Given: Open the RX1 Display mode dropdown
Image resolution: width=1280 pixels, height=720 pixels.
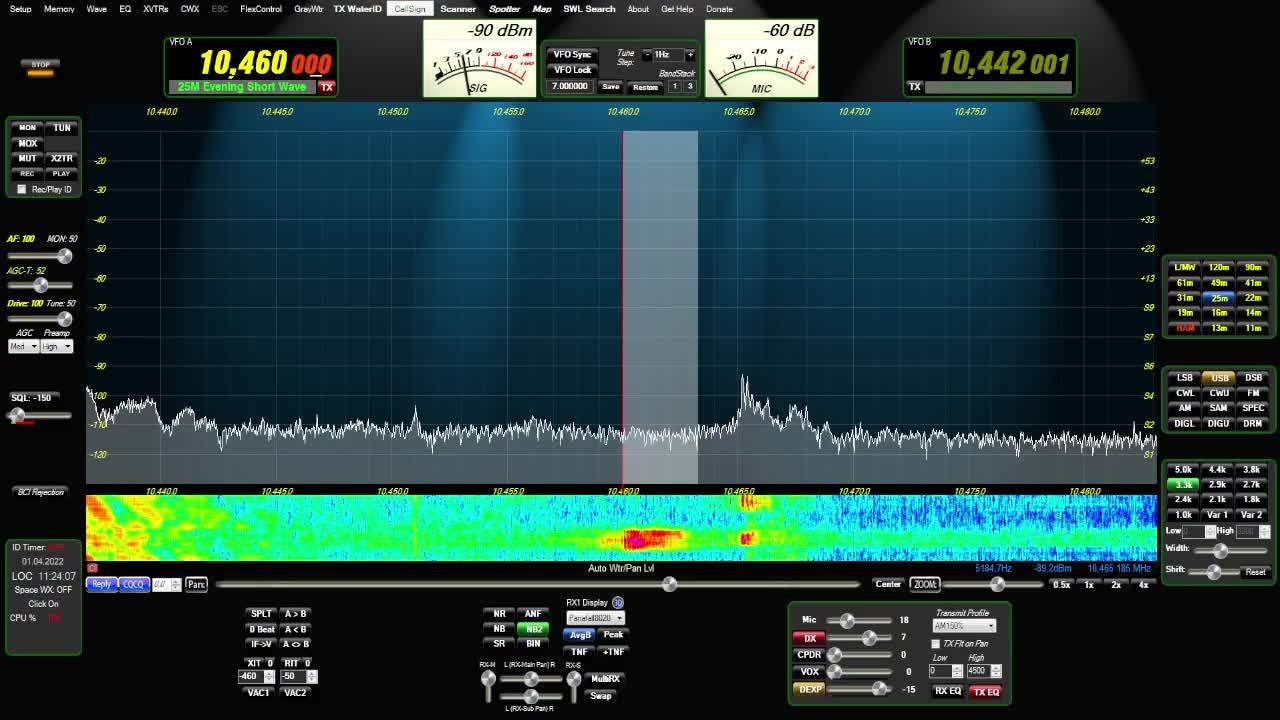Looking at the screenshot, I should click(596, 618).
